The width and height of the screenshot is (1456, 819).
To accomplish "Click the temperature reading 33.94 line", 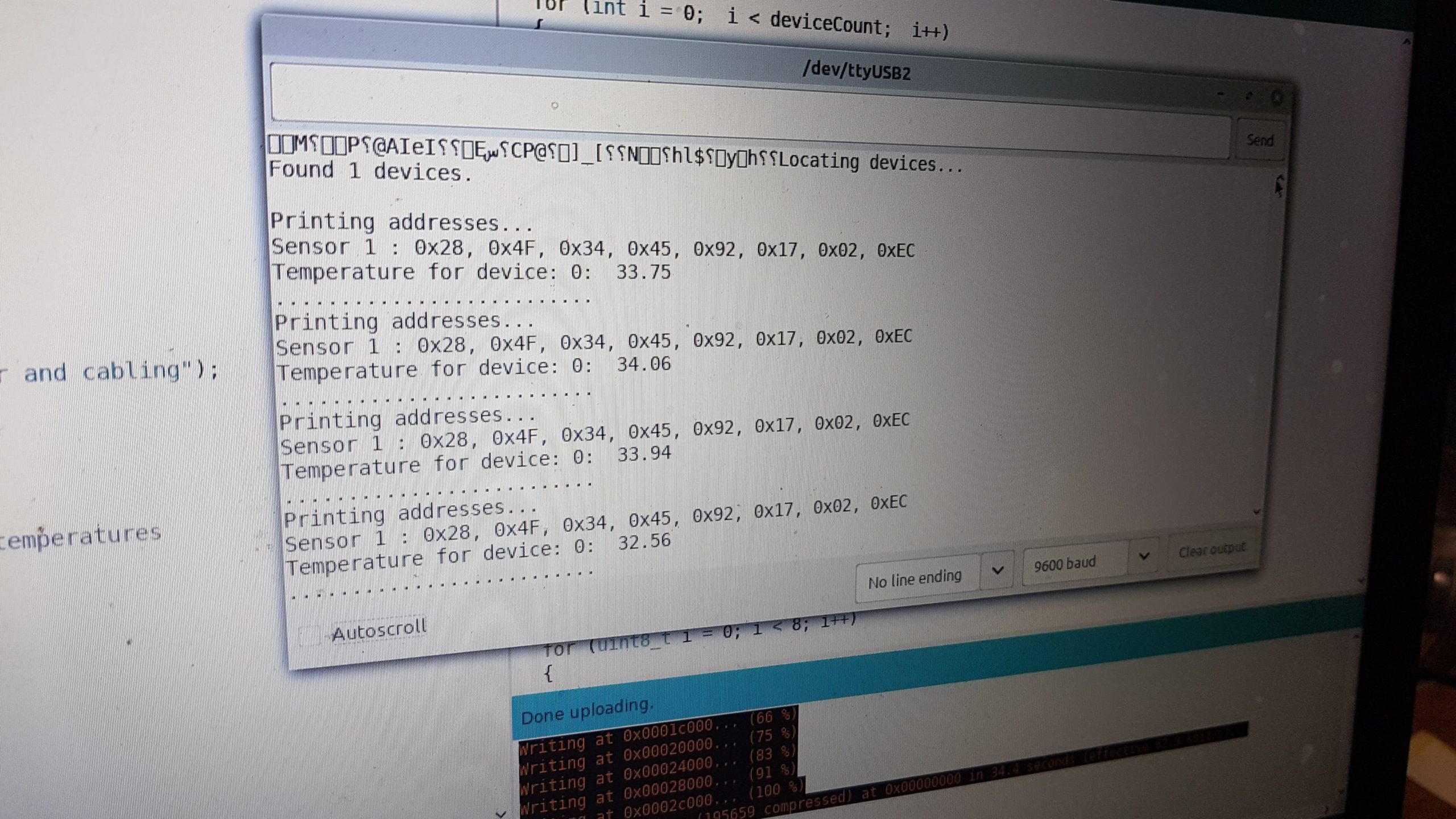I will tap(477, 462).
